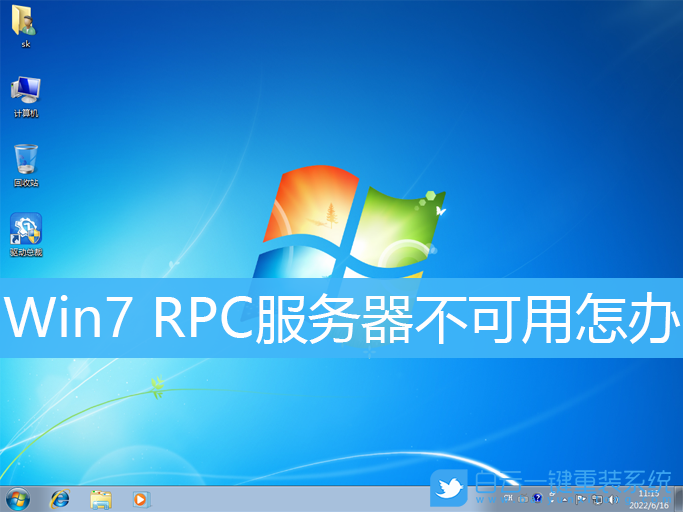
Task: Click the language bar help question mark
Action: point(538,498)
